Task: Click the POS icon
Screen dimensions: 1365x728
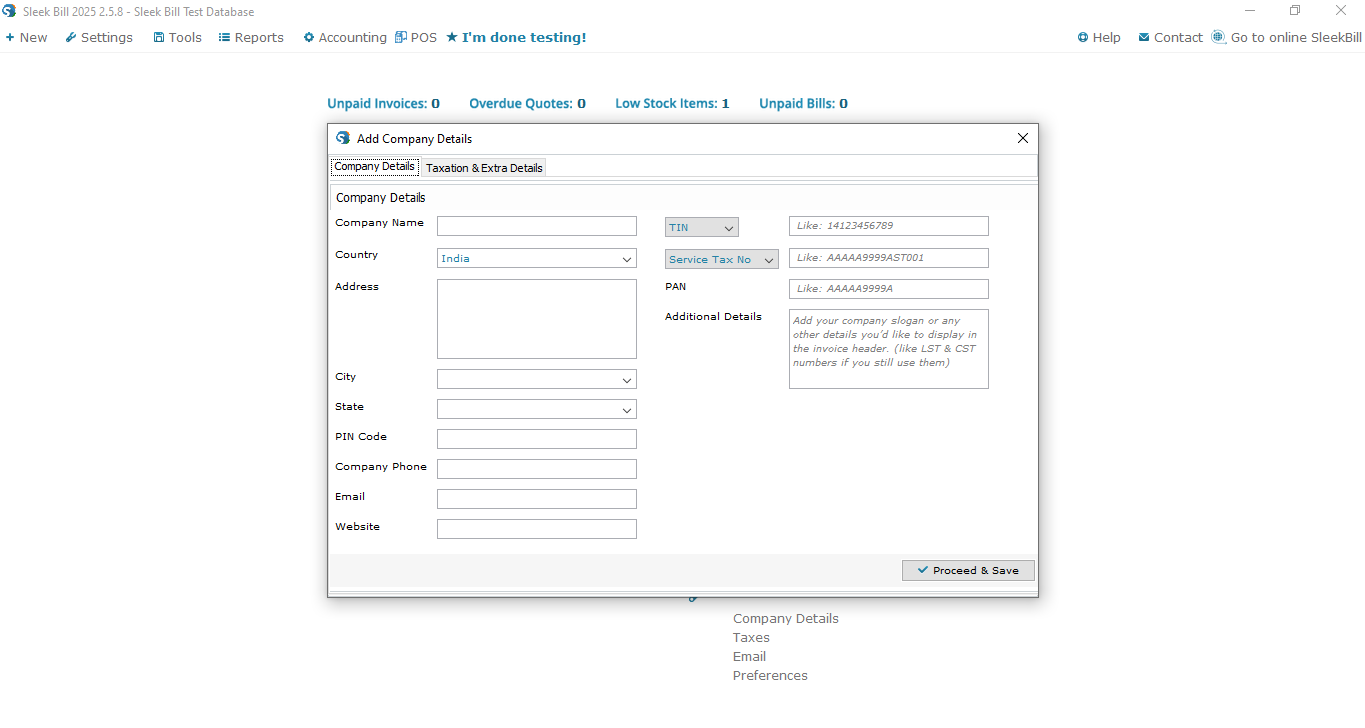Action: pos(401,37)
